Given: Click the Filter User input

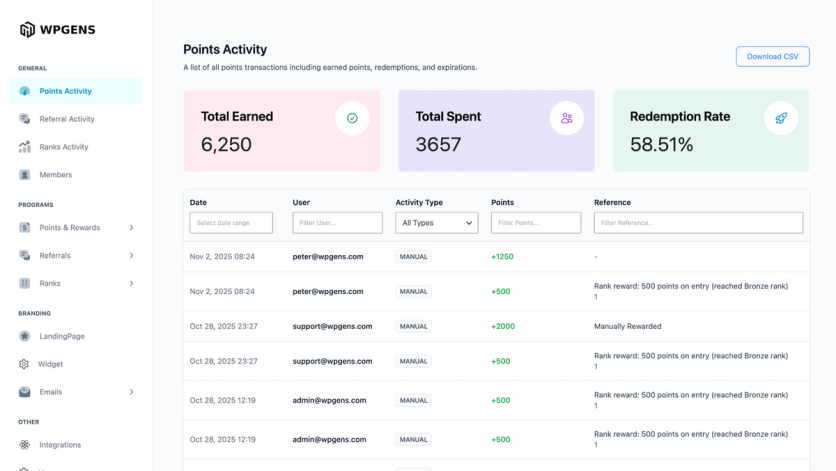Looking at the screenshot, I should pos(337,223).
